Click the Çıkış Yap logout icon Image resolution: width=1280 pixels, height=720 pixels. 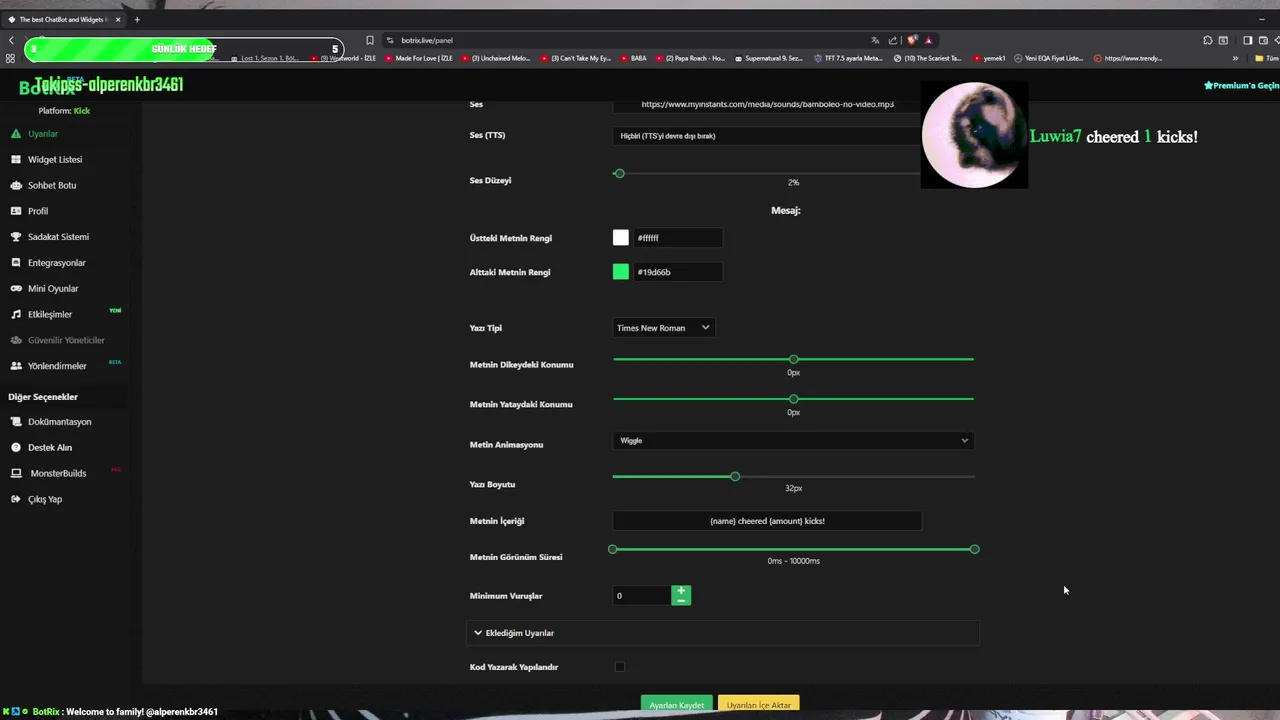click(16, 499)
